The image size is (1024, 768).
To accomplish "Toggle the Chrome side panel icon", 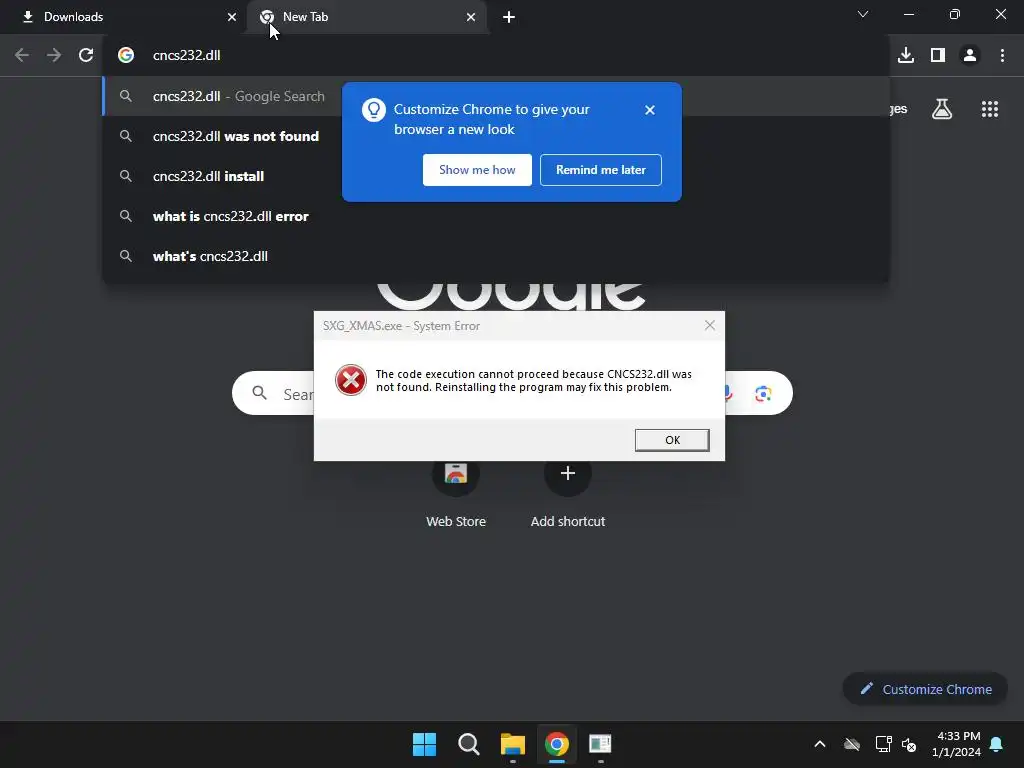I will coord(938,55).
